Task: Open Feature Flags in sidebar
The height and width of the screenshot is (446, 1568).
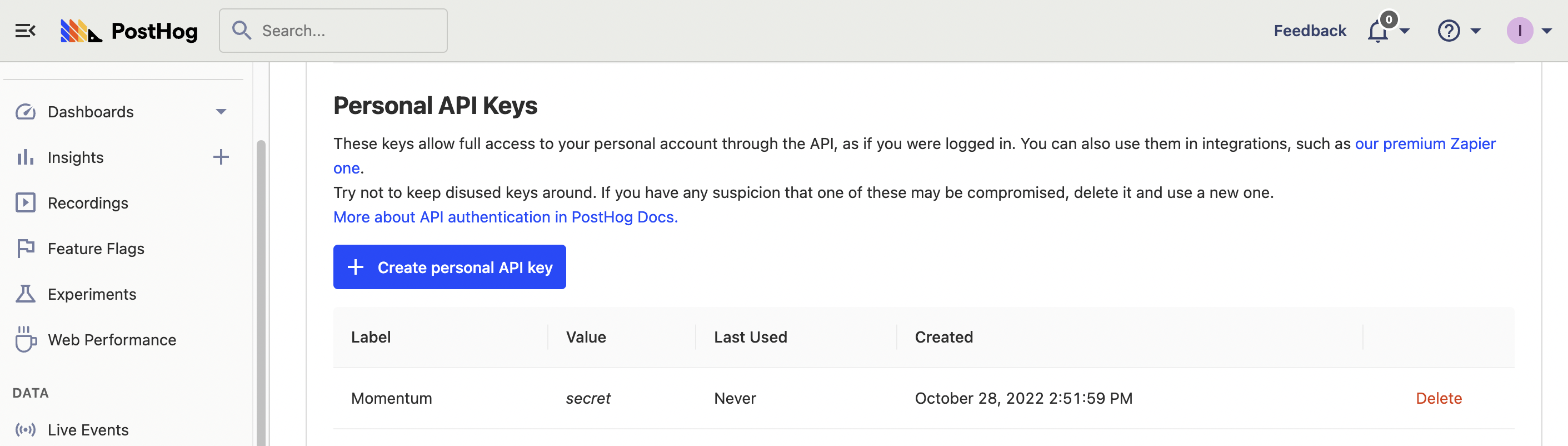Action: pyautogui.click(x=96, y=249)
